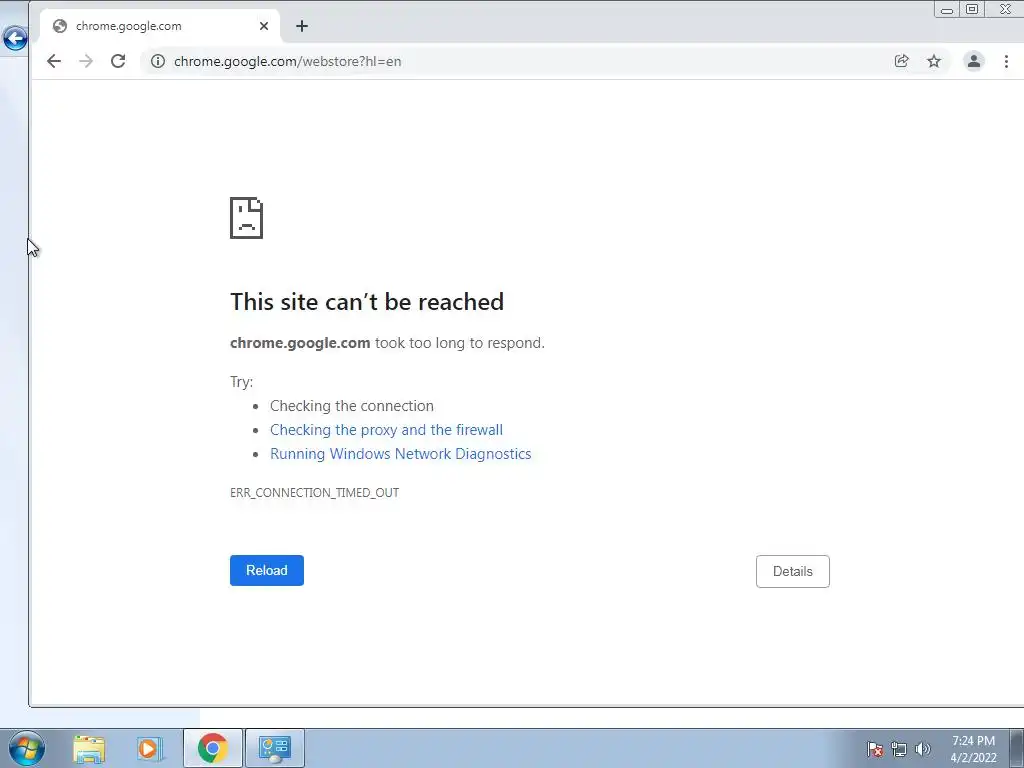
Task: Minimize the Chrome window
Action: point(947,9)
